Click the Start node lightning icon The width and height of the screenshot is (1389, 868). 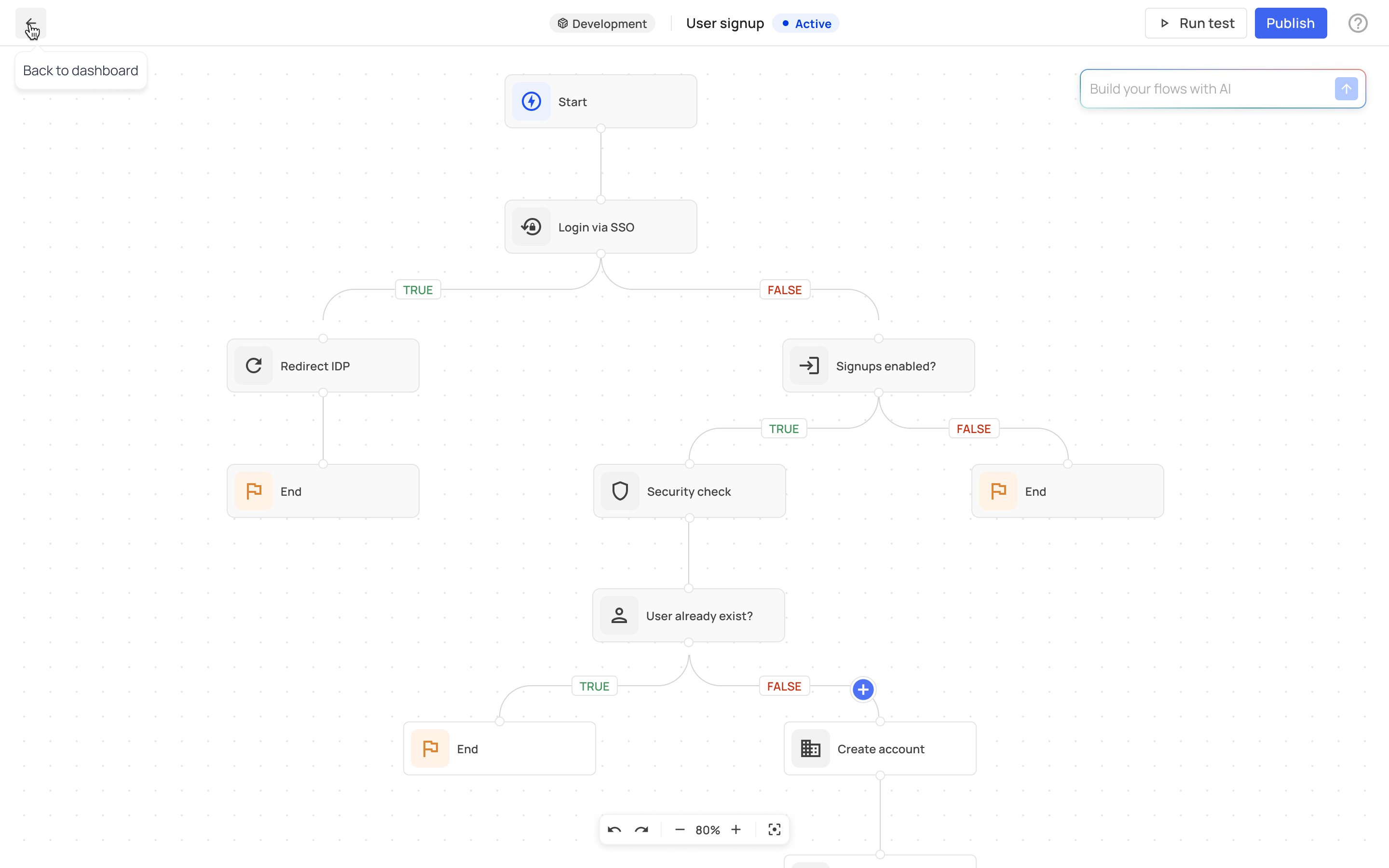point(531,101)
